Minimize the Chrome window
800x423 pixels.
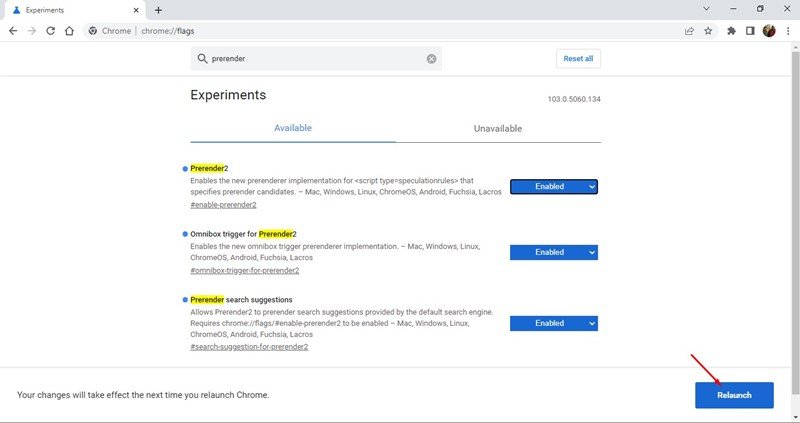click(x=733, y=9)
